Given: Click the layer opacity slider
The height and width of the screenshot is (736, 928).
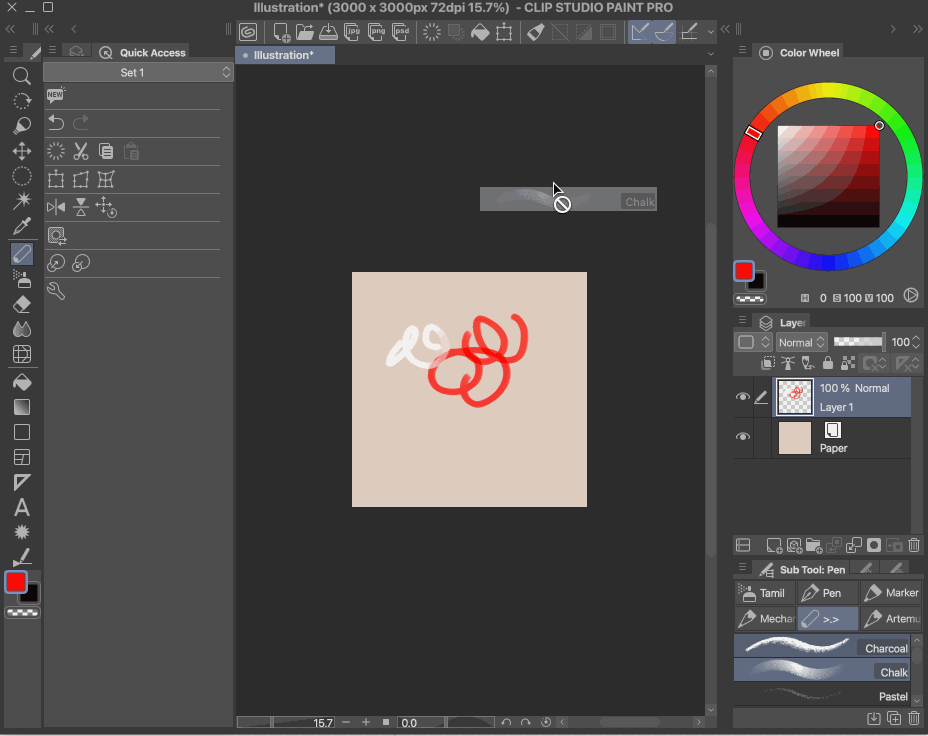Looking at the screenshot, I should (859, 341).
